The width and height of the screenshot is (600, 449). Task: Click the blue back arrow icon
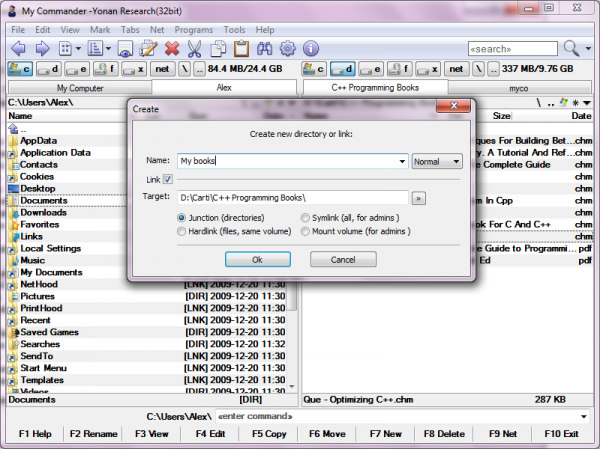(18, 48)
